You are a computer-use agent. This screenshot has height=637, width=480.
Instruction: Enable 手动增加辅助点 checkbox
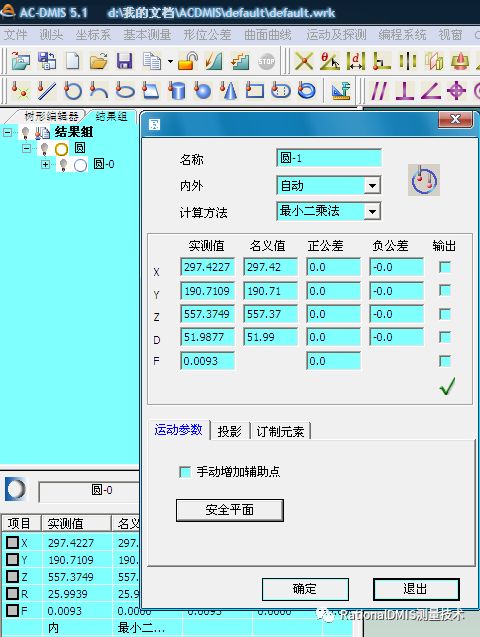(x=185, y=472)
